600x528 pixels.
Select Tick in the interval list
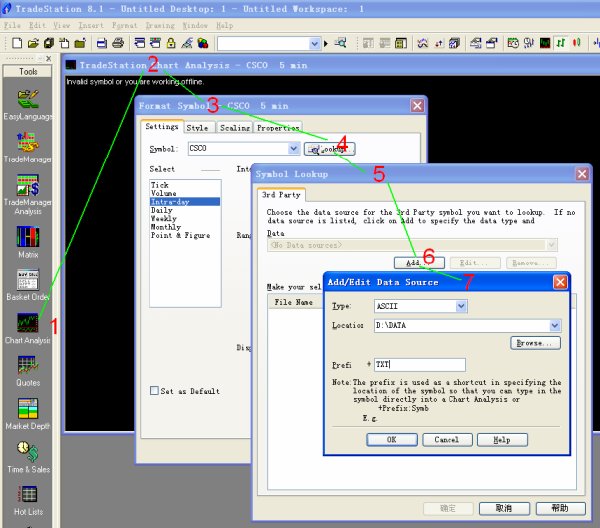click(185, 185)
